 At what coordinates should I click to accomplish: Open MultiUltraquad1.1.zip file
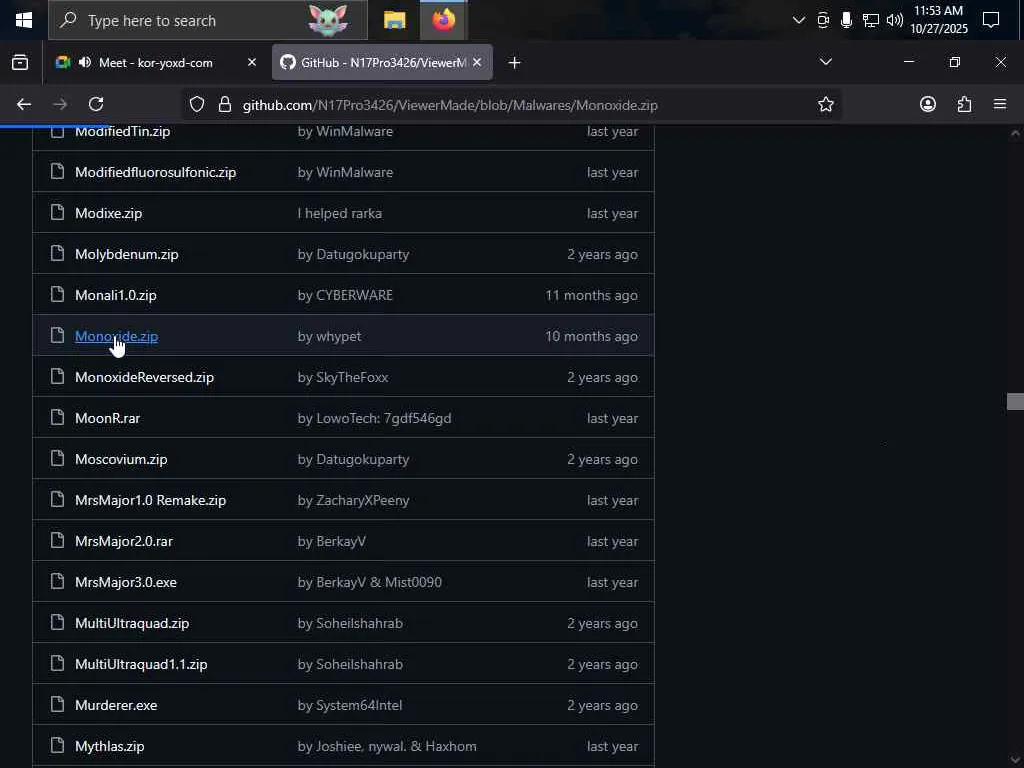coord(141,664)
